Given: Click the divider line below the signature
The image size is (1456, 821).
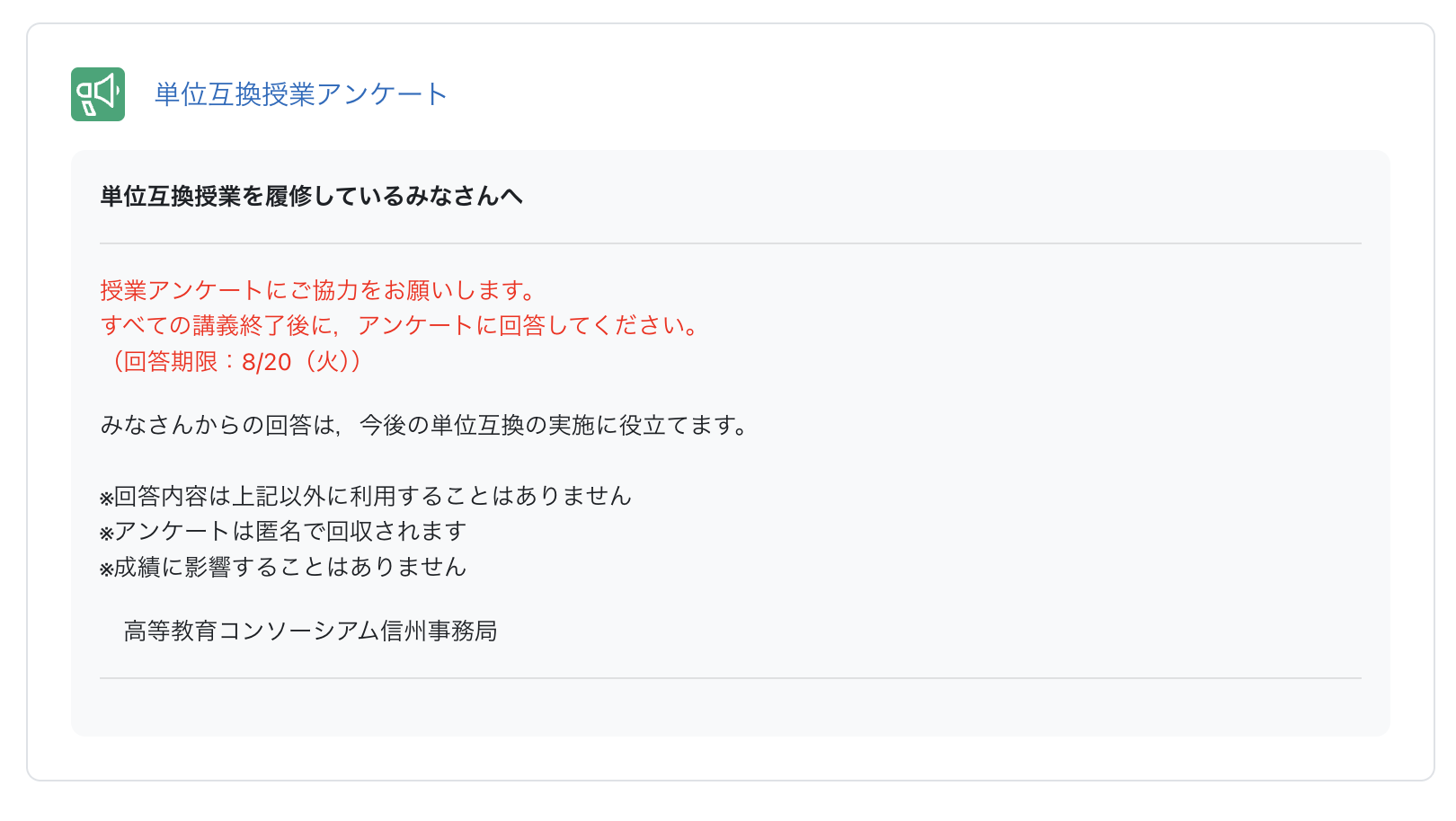Looking at the screenshot, I should [x=731, y=678].
